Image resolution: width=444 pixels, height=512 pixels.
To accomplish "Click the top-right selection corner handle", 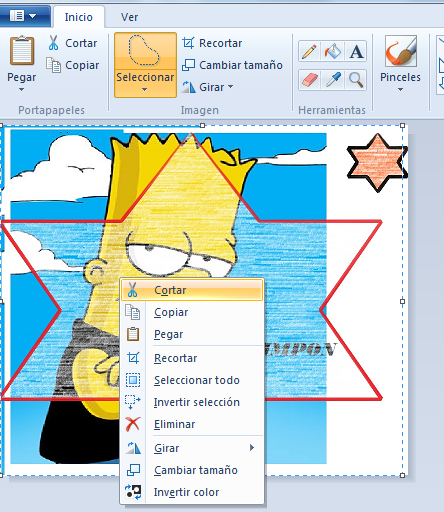I will 402,126.
